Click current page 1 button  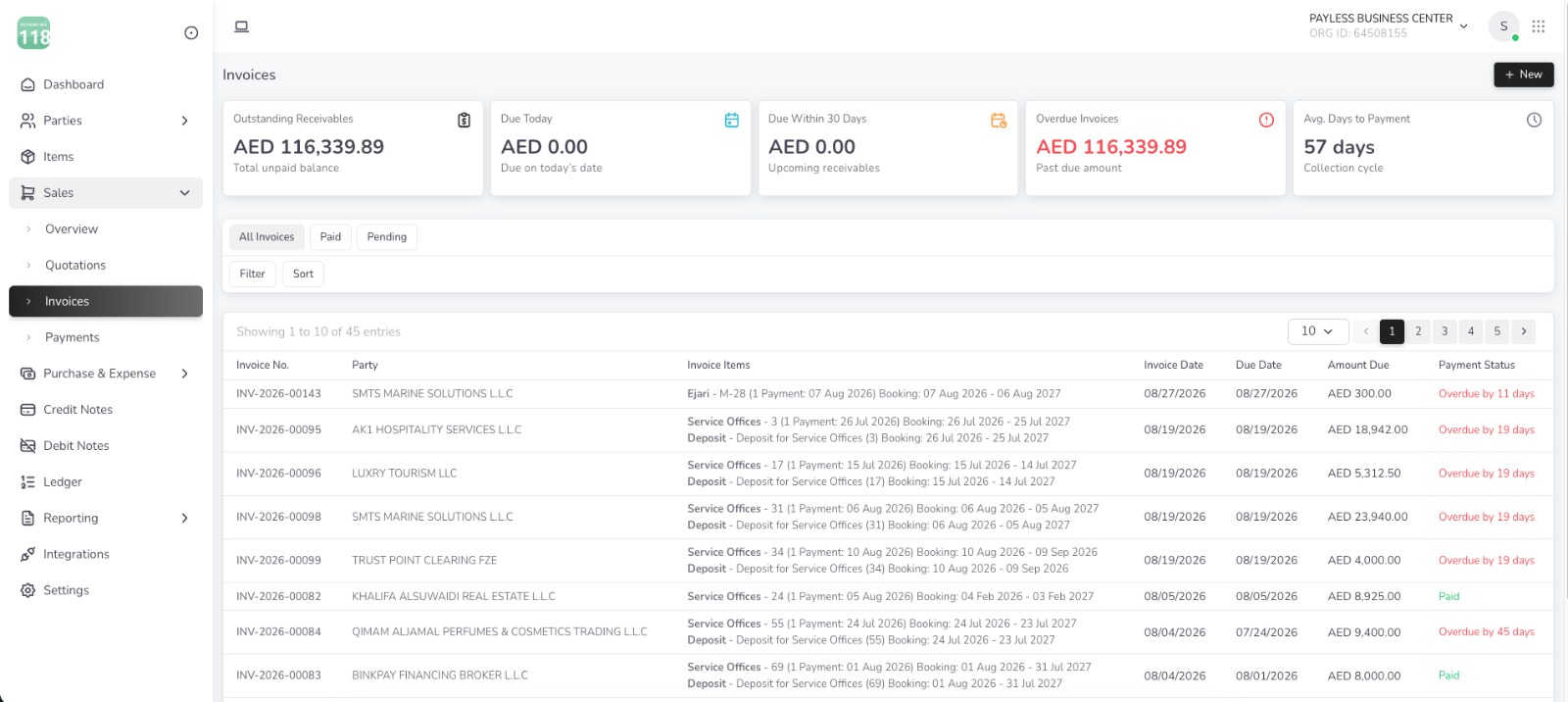click(1392, 331)
